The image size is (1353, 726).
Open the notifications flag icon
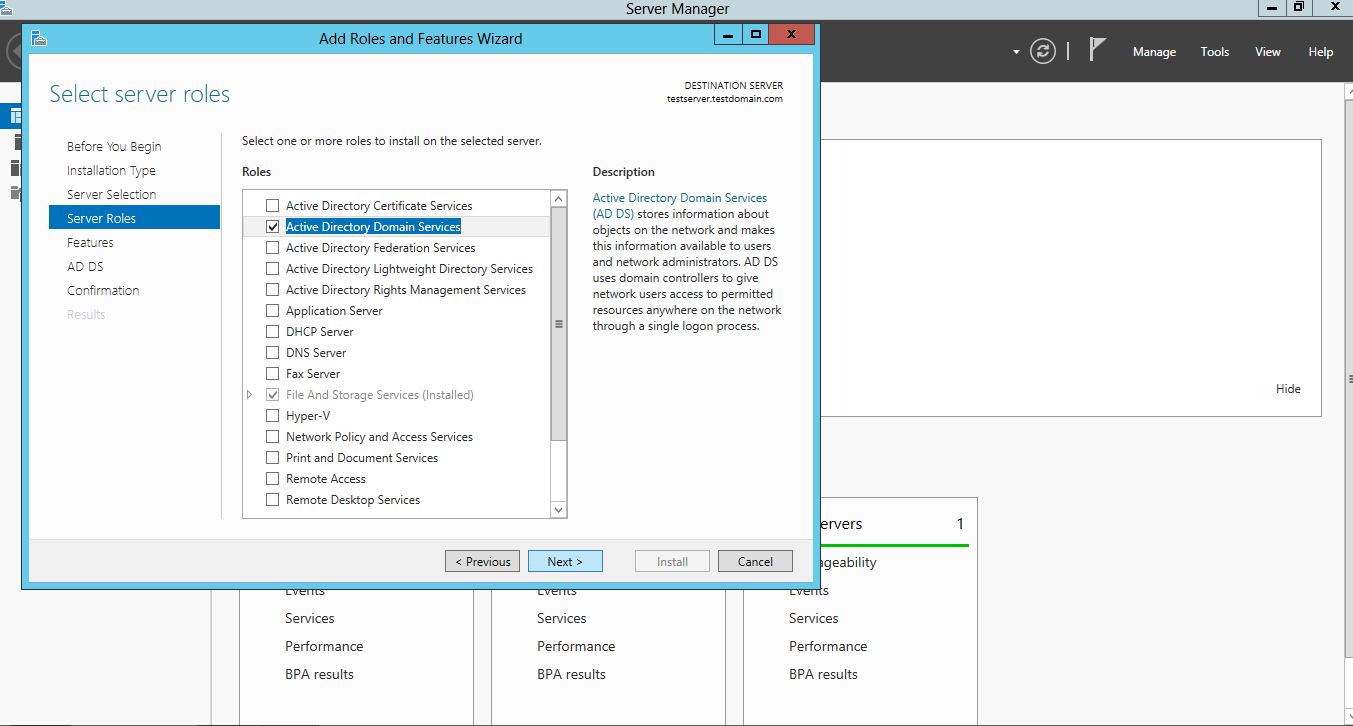coord(1097,50)
